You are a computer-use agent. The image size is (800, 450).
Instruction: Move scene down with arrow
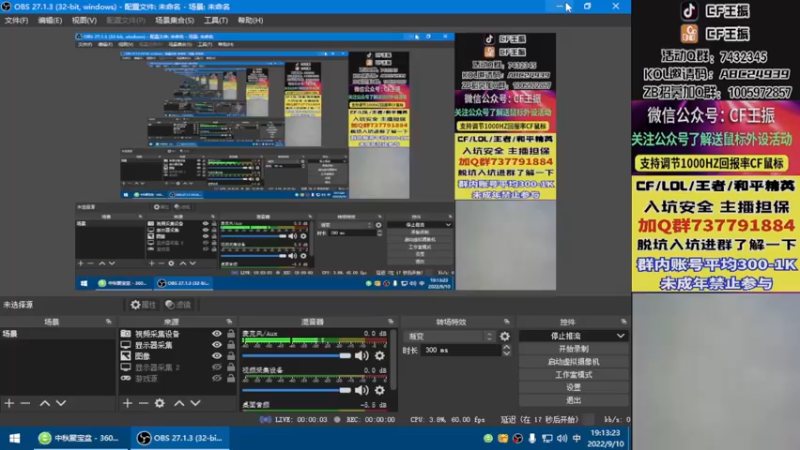coord(61,403)
